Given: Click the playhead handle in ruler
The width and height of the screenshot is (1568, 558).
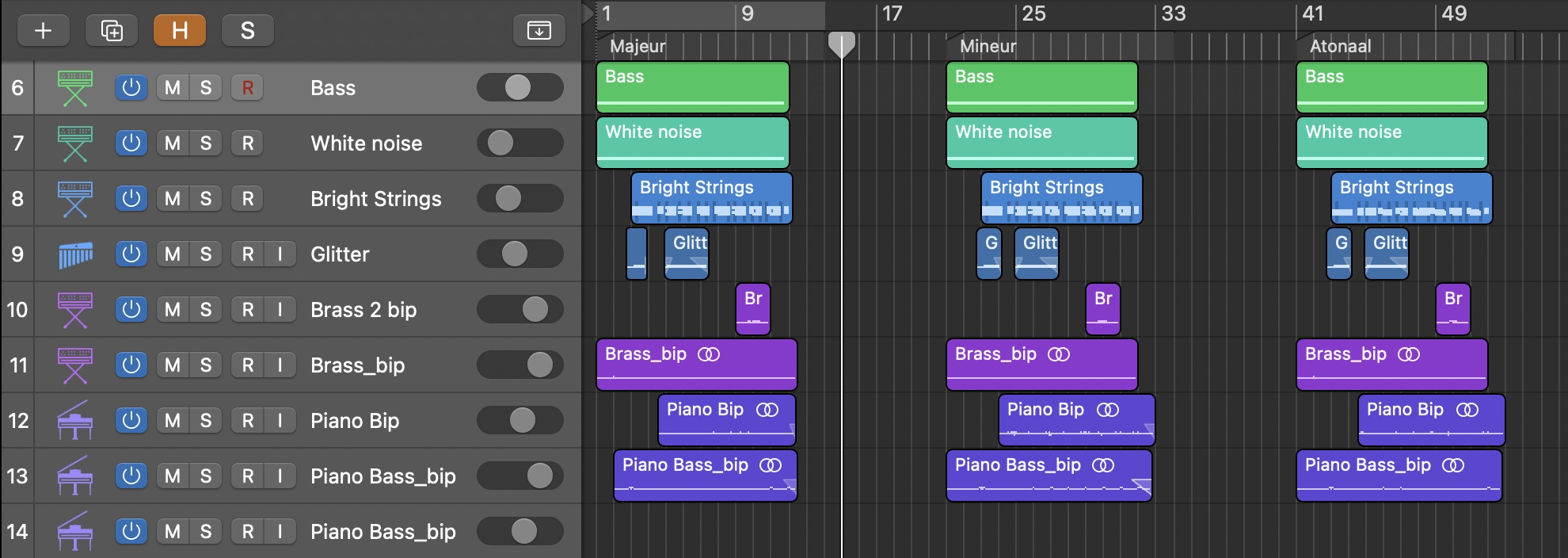Looking at the screenshot, I should 841,44.
